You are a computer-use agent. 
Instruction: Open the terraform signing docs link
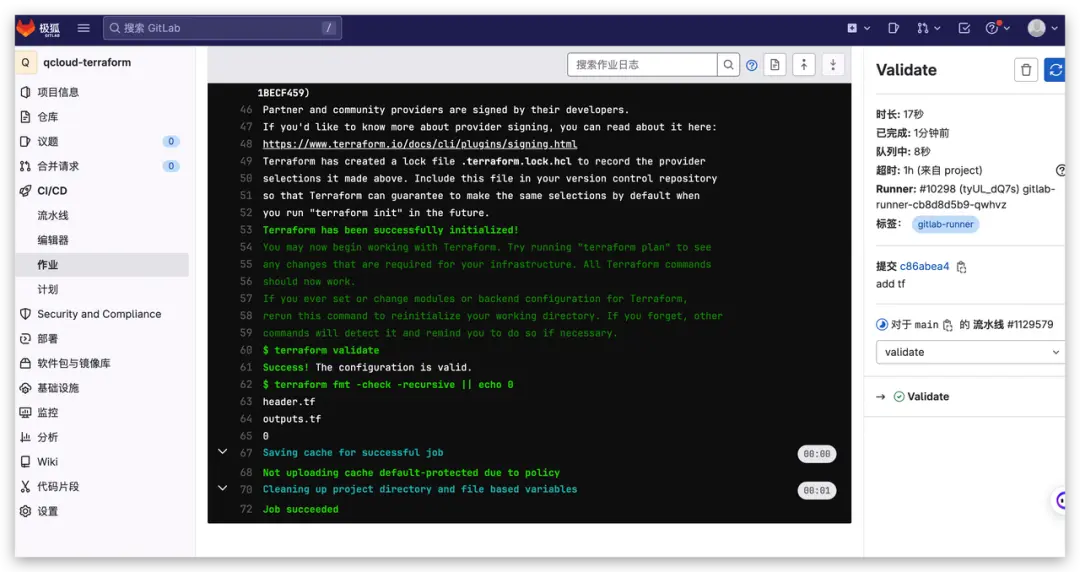pyautogui.click(x=419, y=144)
